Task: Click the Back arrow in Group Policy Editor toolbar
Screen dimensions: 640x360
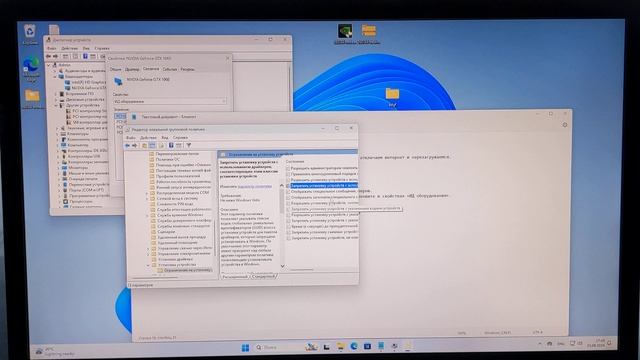Action: 128,145
